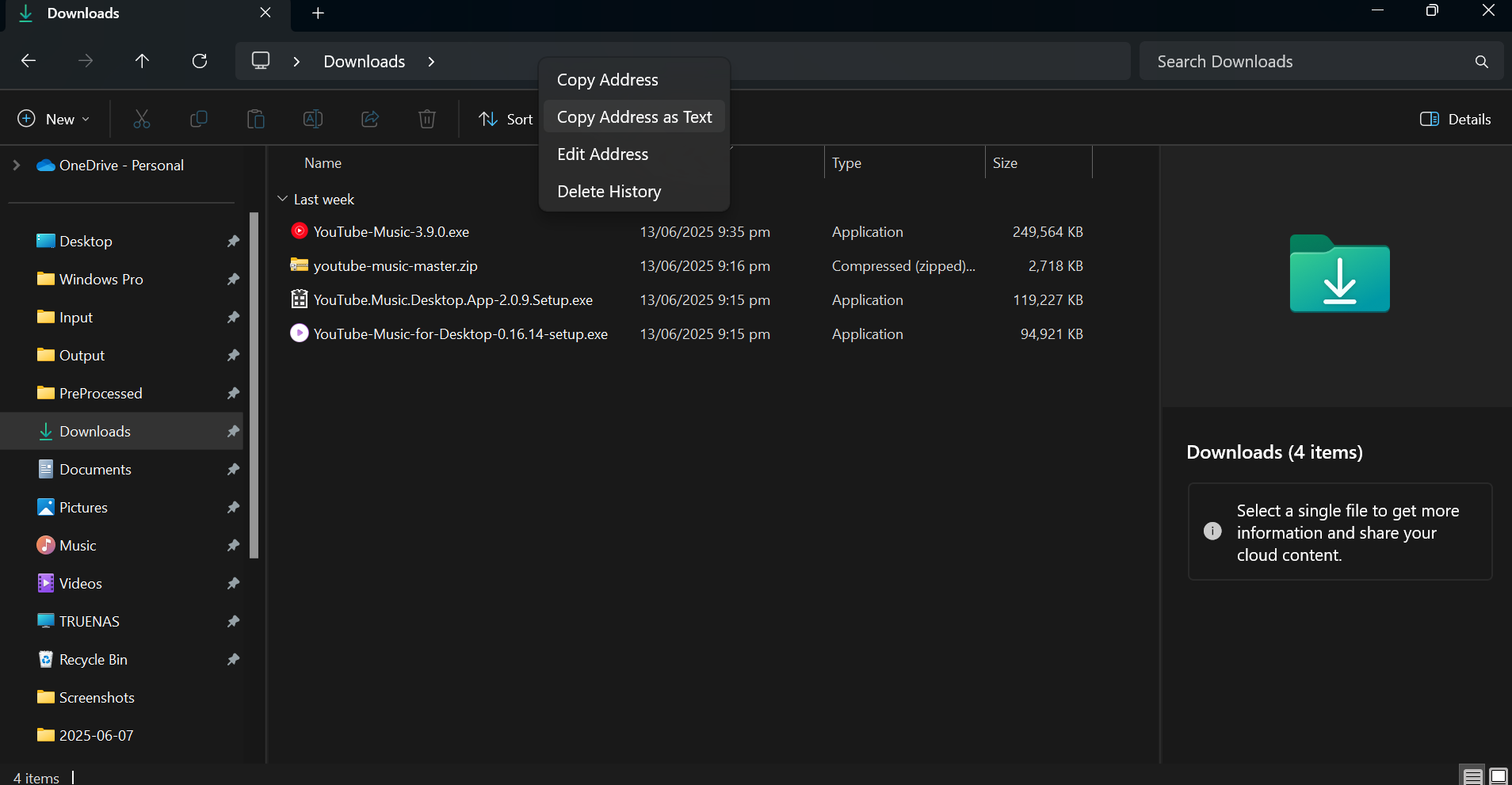Select large thumbnails view in status bar

1498,776
